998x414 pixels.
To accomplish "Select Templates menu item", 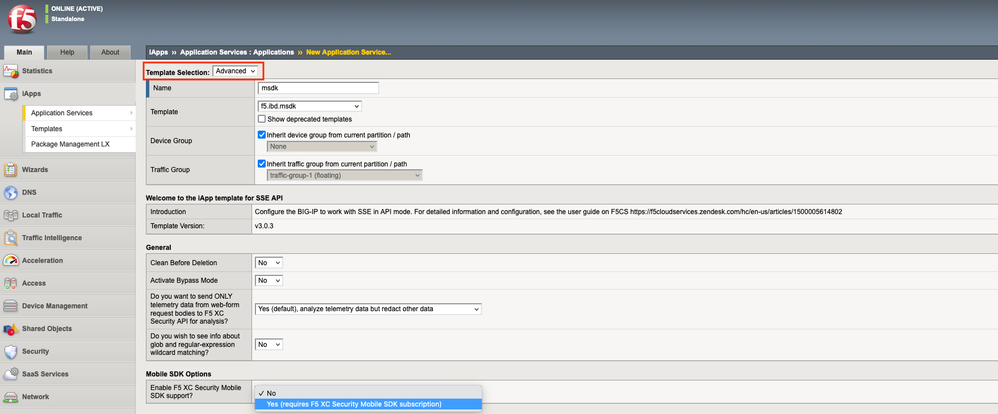I will point(79,129).
